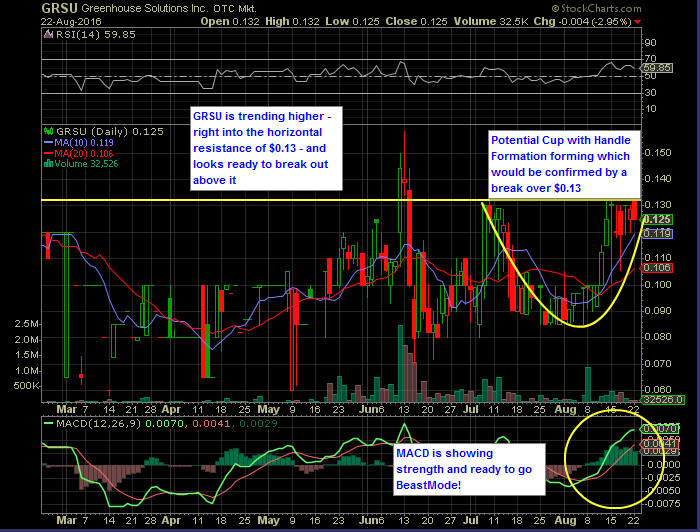Click the blue MA(10) line marker in legend
Image resolution: width=700 pixels, height=532 pixels.
[x=48, y=143]
